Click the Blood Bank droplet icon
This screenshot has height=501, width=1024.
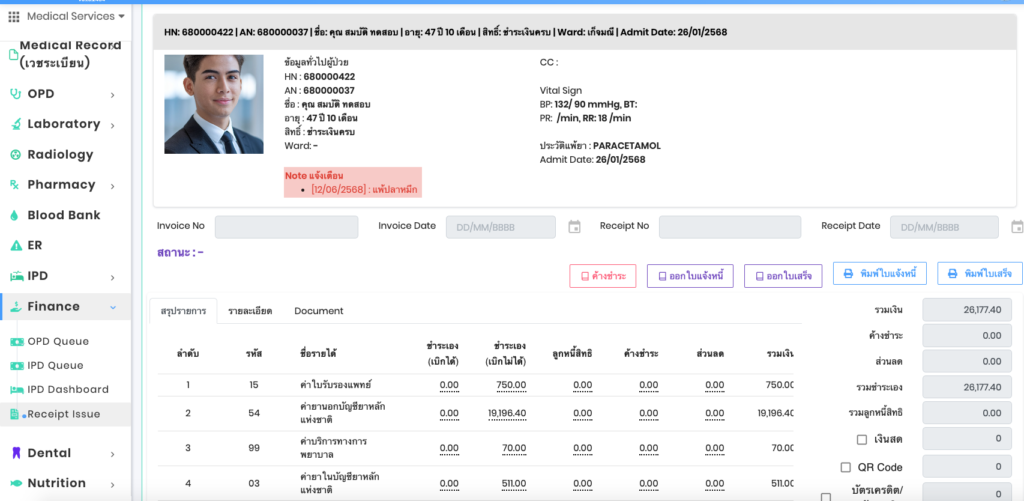pyautogui.click(x=16, y=215)
